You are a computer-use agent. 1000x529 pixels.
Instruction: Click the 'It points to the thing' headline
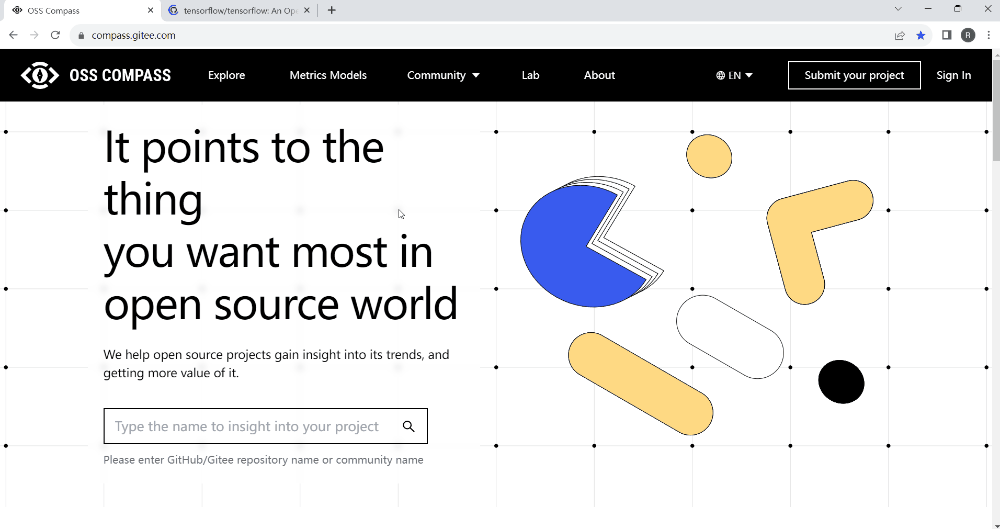pos(244,173)
